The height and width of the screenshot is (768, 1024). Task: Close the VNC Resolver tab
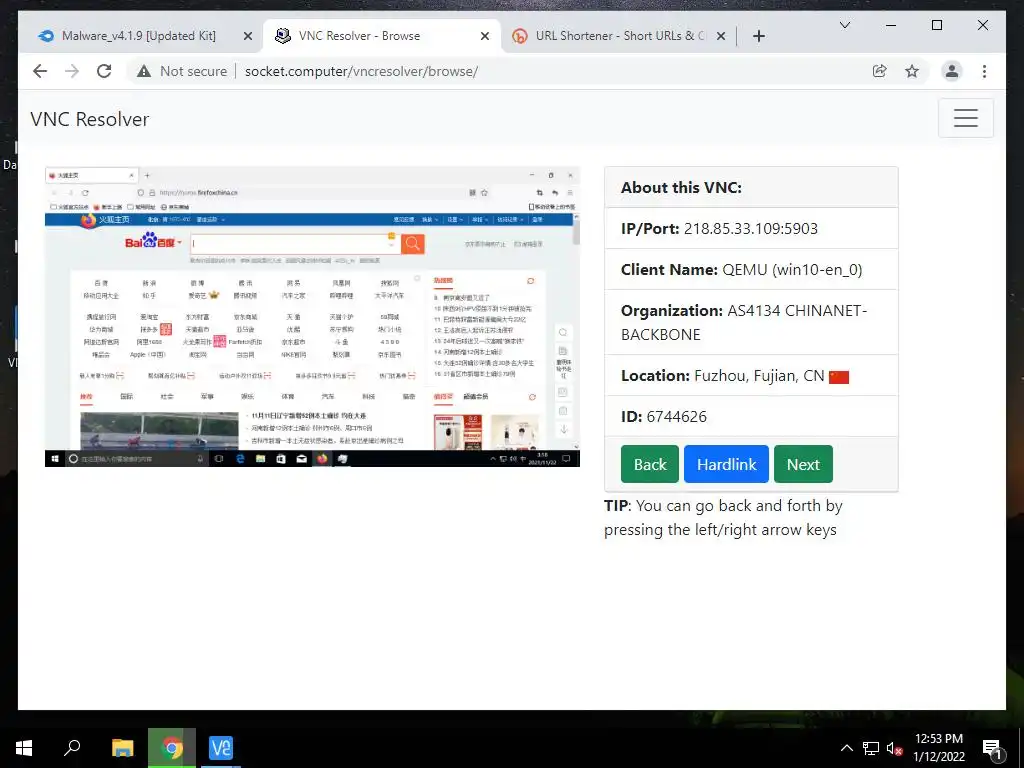485,37
